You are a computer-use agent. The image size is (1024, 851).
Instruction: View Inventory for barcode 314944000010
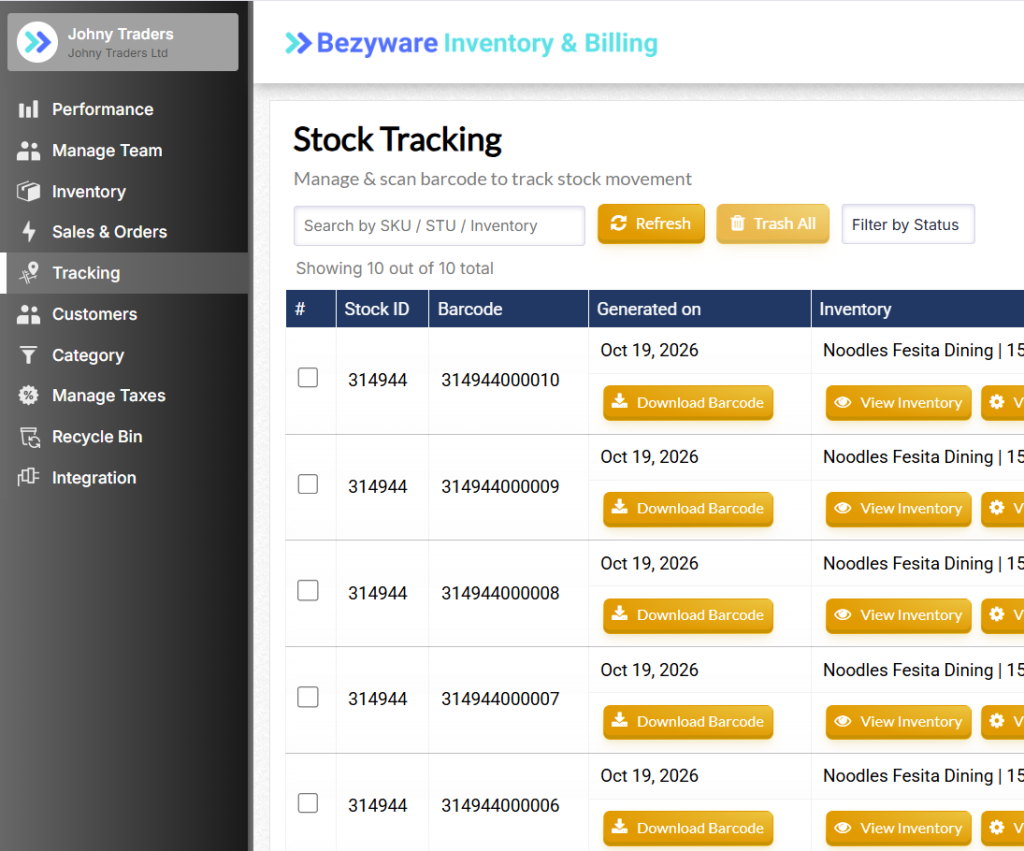(x=899, y=402)
